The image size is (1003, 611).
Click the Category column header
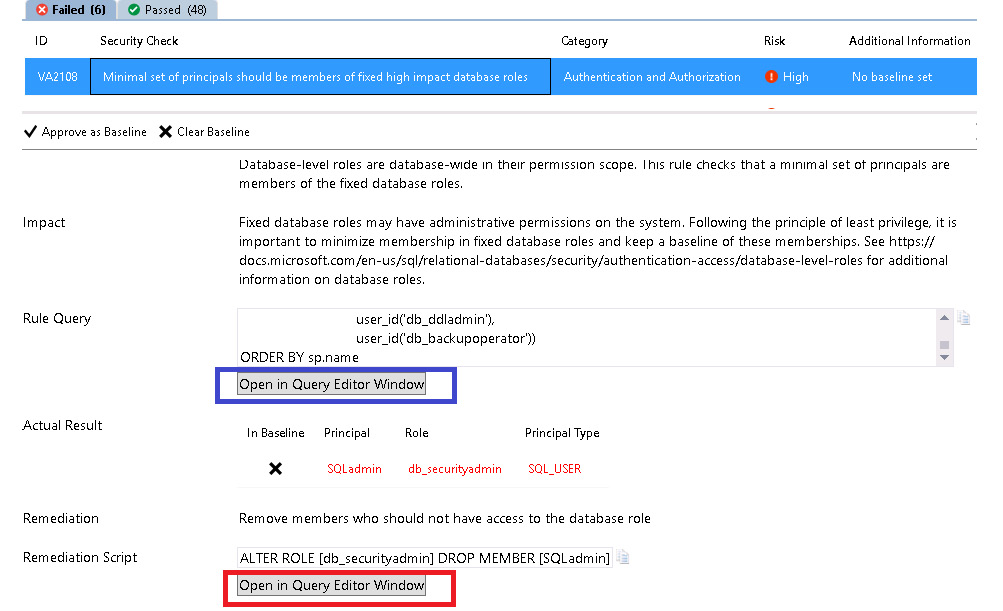(x=584, y=41)
